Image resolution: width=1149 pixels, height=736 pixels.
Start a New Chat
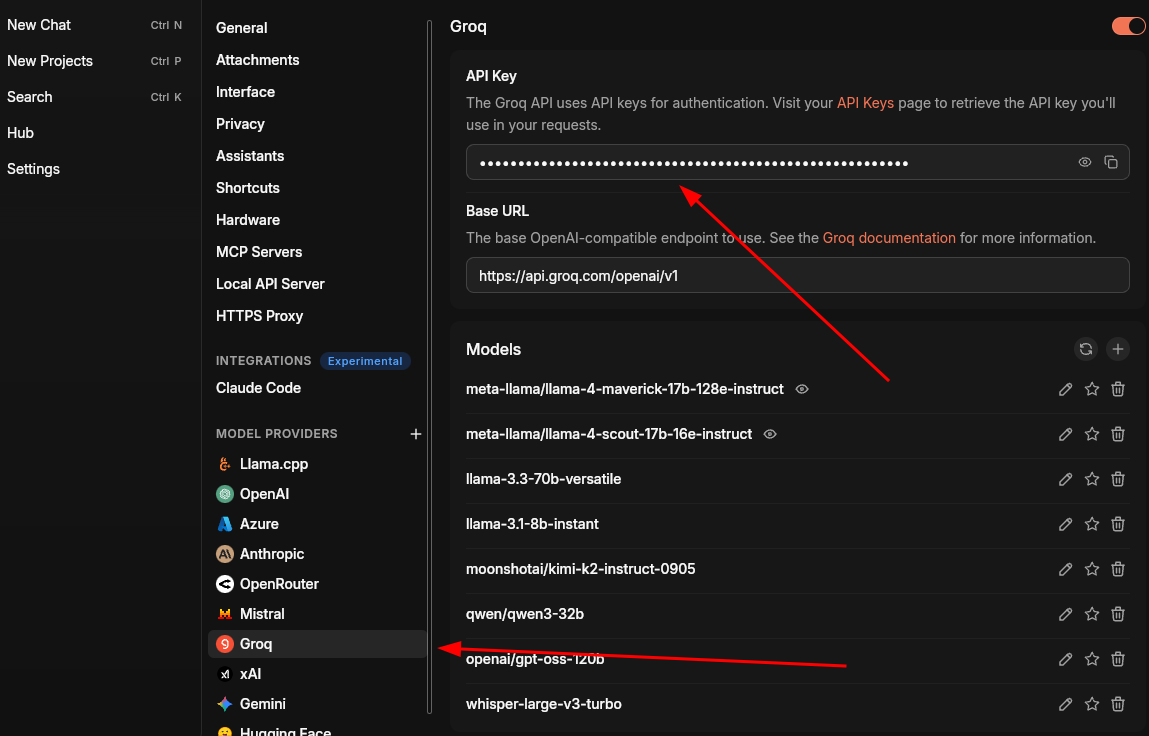pos(39,25)
